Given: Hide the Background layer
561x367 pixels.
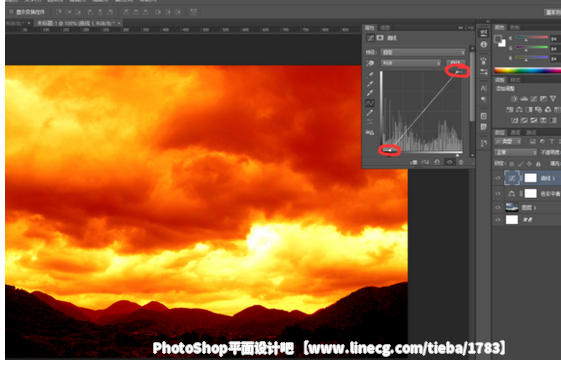Looking at the screenshot, I should pyautogui.click(x=498, y=220).
